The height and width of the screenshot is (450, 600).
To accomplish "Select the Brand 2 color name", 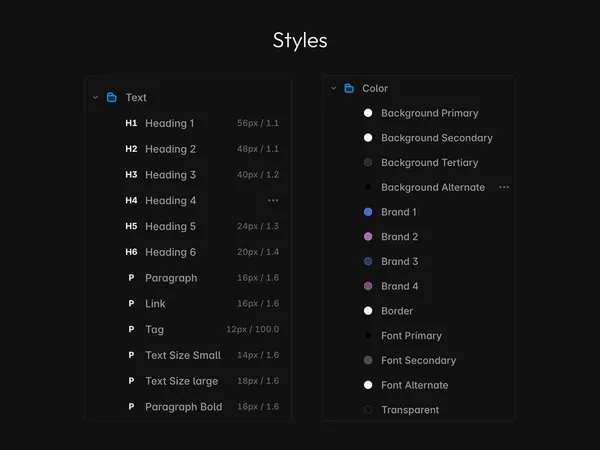I will click(399, 237).
